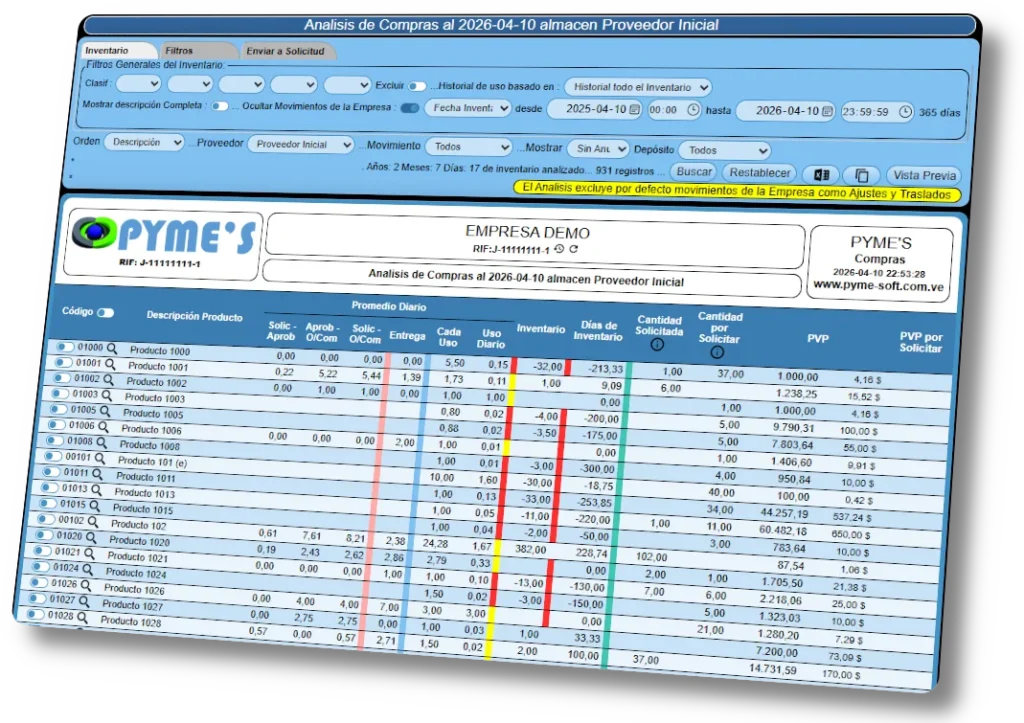Click Restablecer to reset filters
This screenshot has width=1024, height=723.
click(759, 172)
